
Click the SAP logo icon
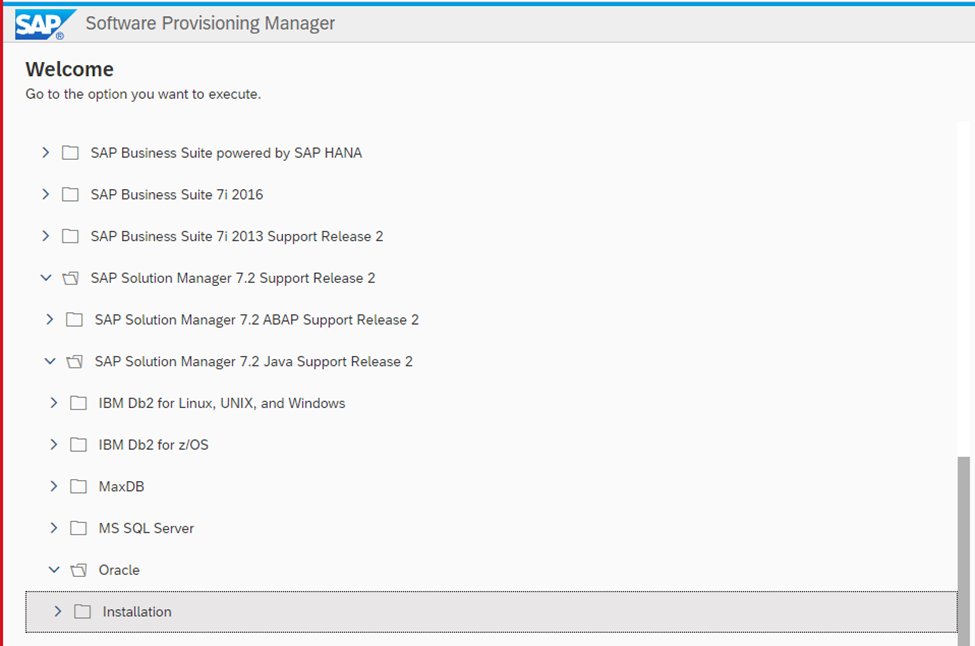44,24
